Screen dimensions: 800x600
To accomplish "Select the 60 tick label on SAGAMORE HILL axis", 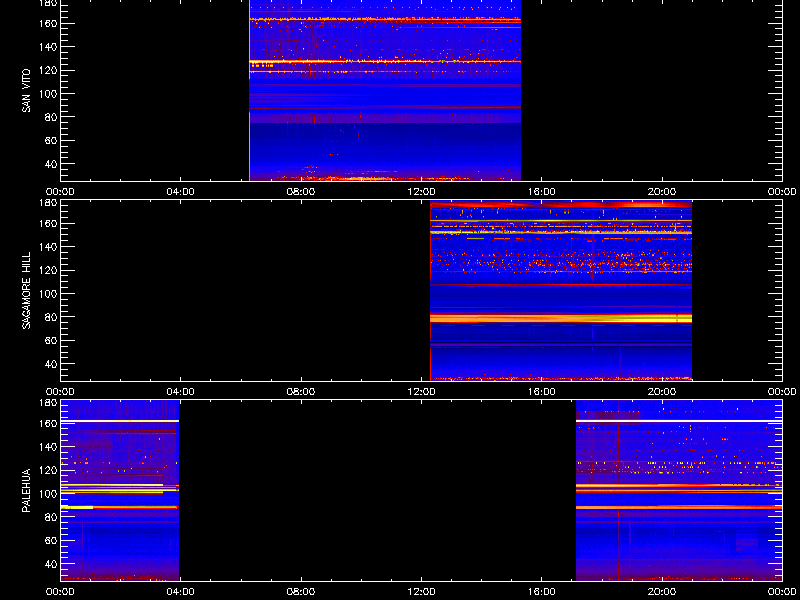I will 51,340.
